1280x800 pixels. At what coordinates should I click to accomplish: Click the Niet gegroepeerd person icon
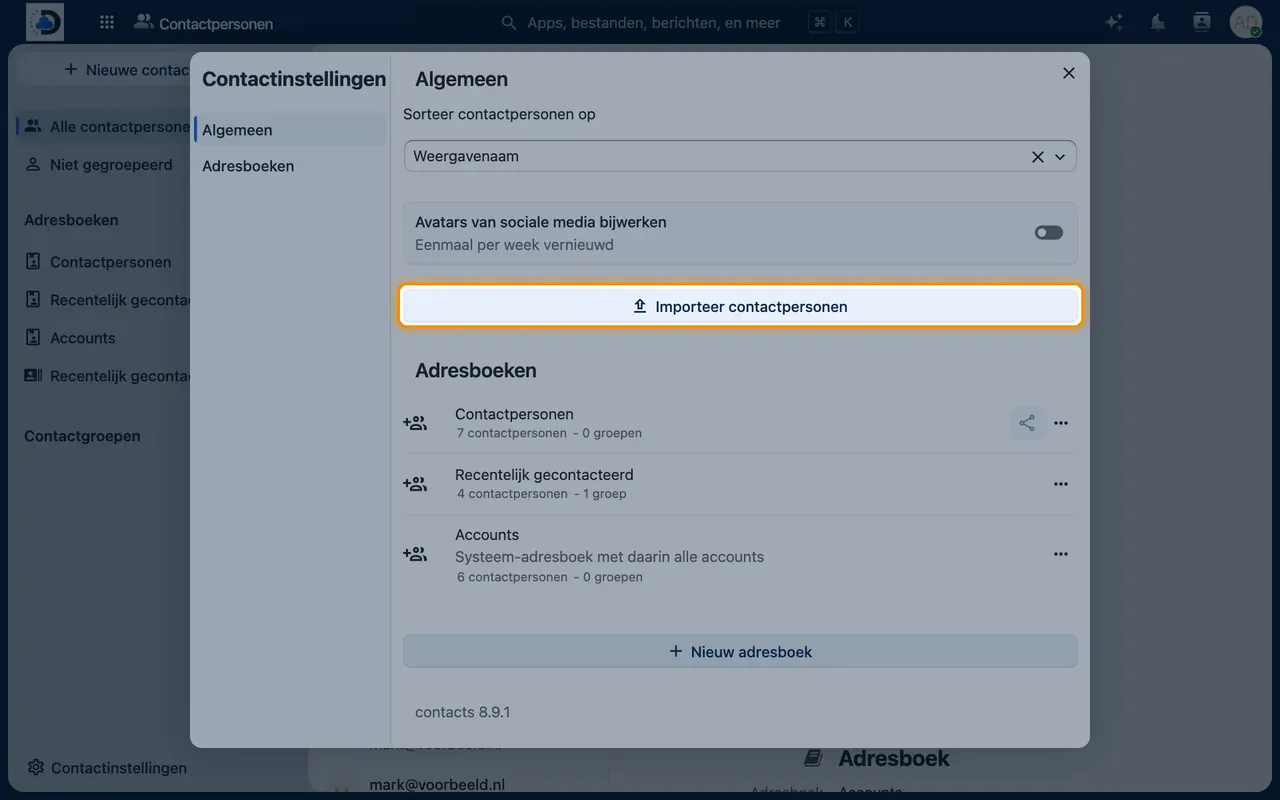point(33,164)
